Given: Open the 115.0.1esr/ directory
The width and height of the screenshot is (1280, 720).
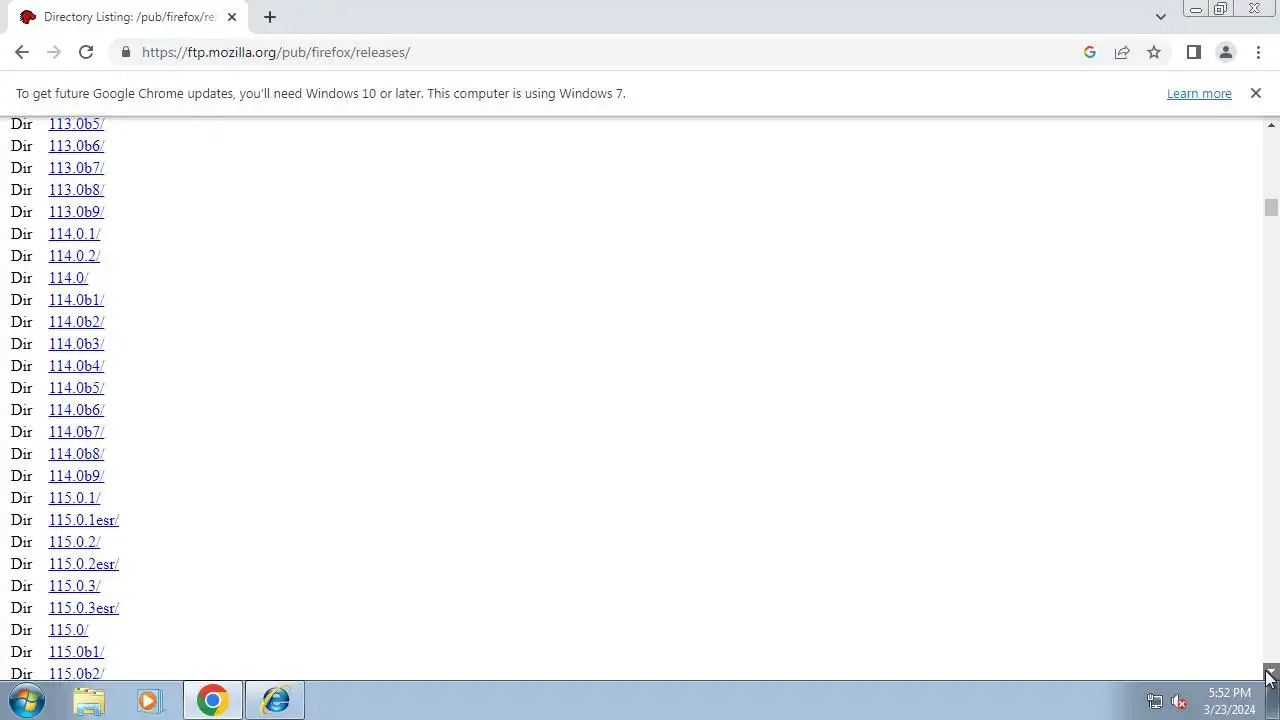Looking at the screenshot, I should pos(84,520).
